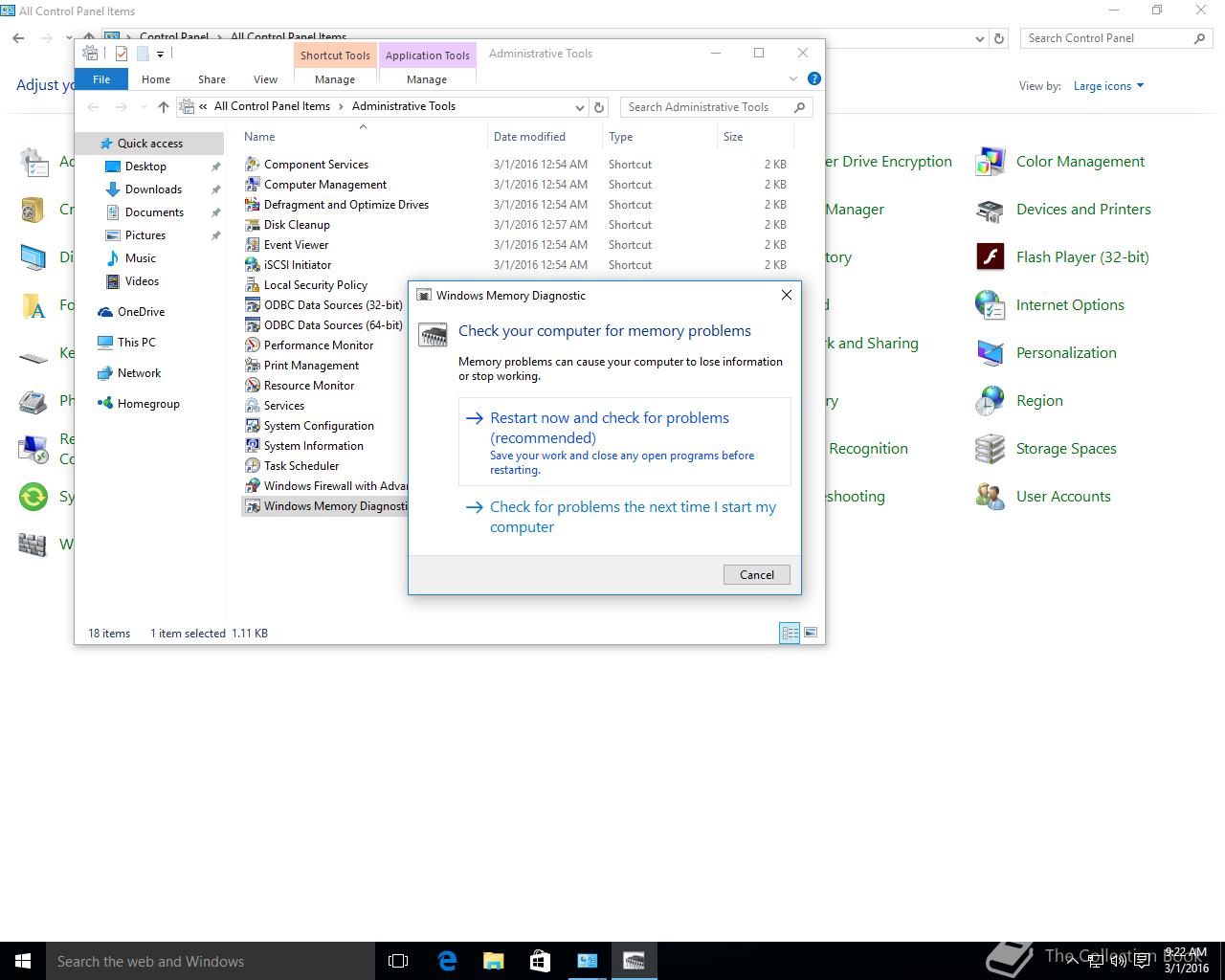The image size is (1225, 980).
Task: Open the File menu tab
Action: 101,79
